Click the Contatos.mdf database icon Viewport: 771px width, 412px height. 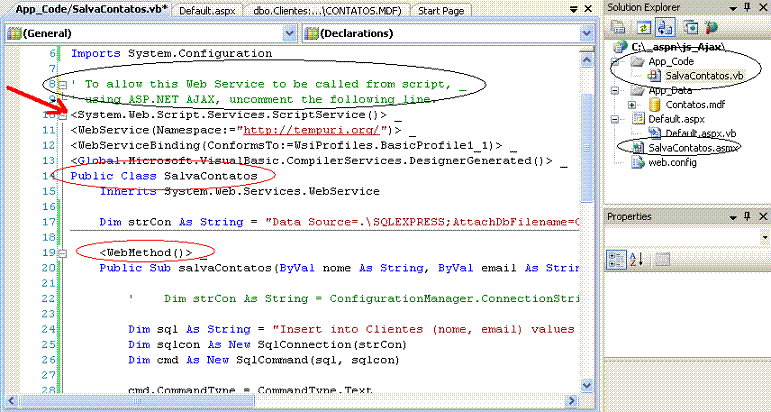click(x=654, y=104)
